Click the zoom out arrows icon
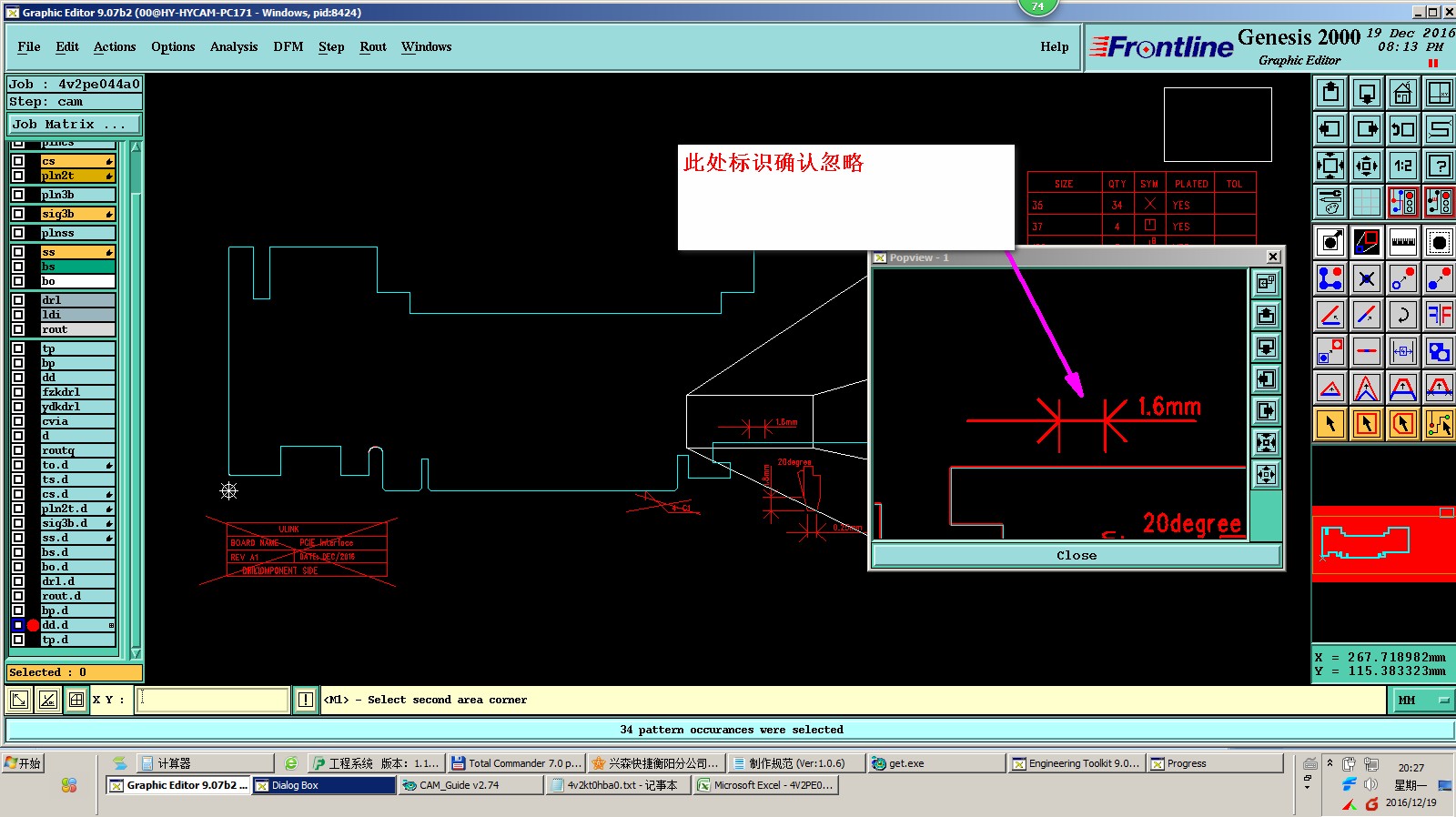Screen dimensions: 1456x817 [x=1367, y=166]
